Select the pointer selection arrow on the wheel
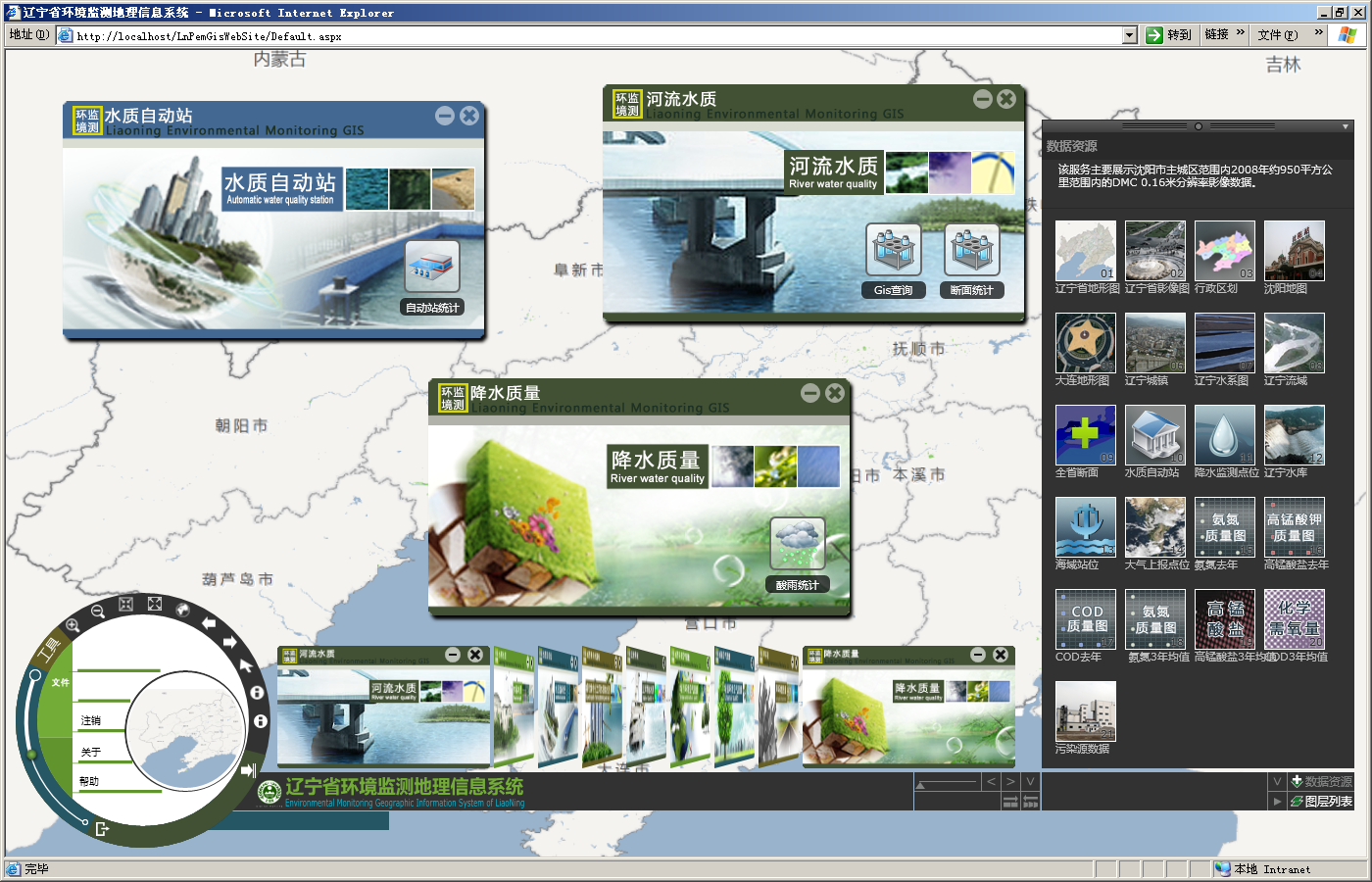 pos(245,666)
